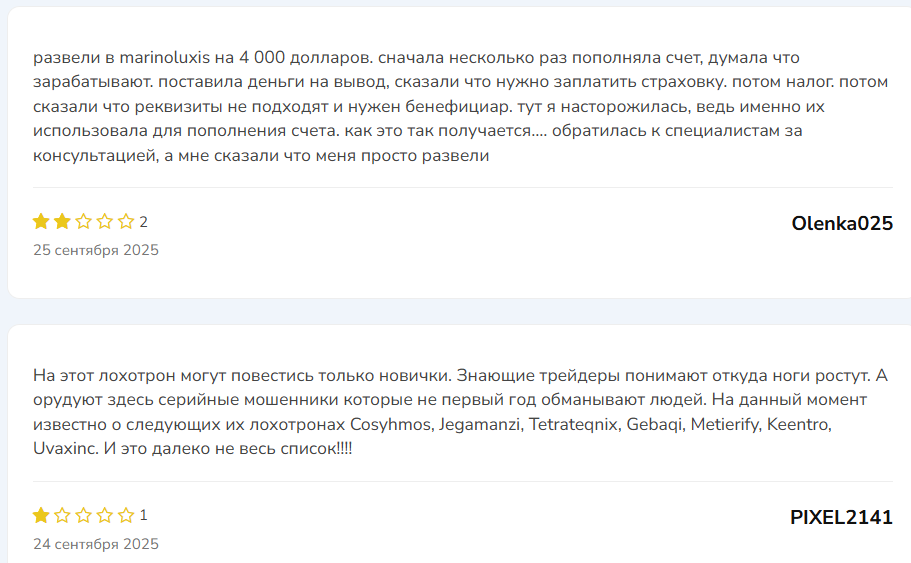This screenshot has width=911, height=563.
Task: Click the word Uvaxinc in the second review
Action: click(65, 449)
